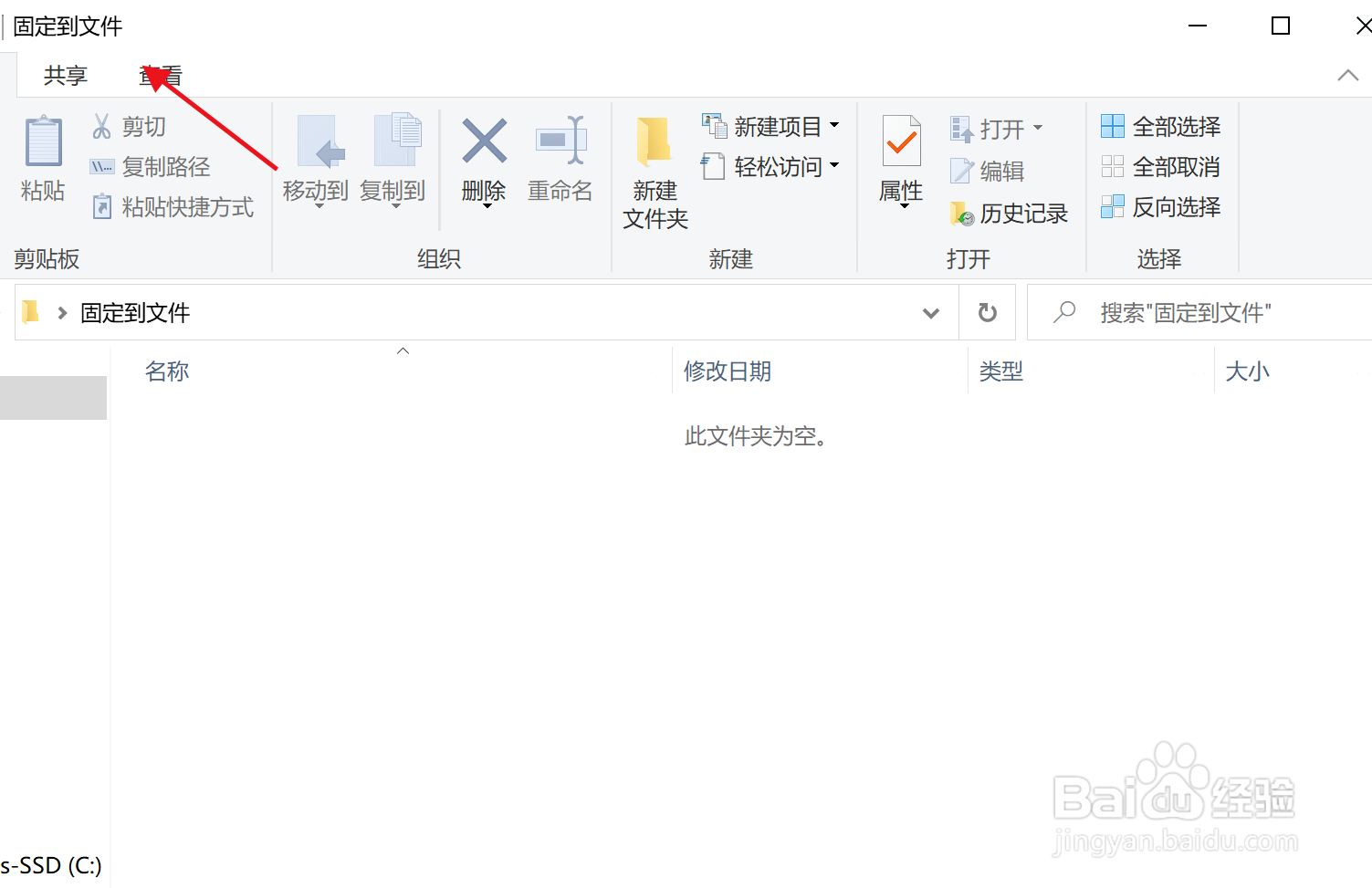1372x888 pixels.
Task: Click Paste shortcut (粘贴快捷方式)
Action: point(173,207)
